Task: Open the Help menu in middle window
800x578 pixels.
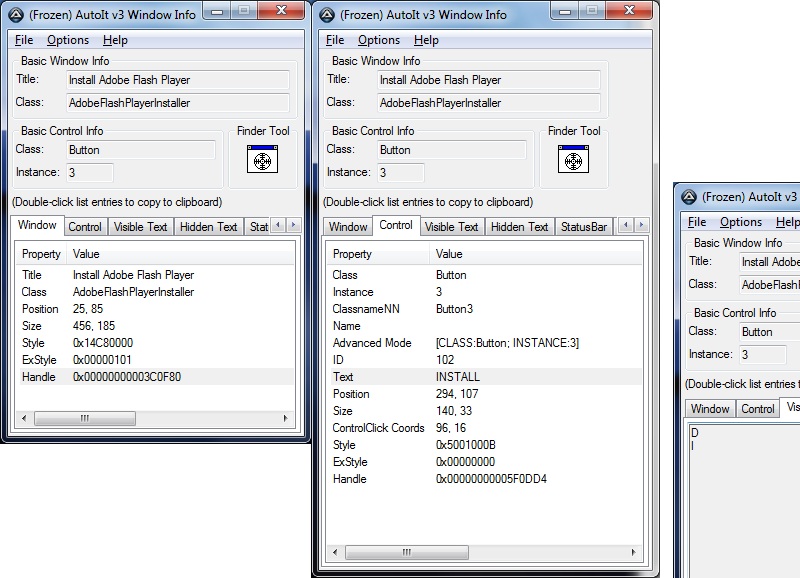Action: 426,40
